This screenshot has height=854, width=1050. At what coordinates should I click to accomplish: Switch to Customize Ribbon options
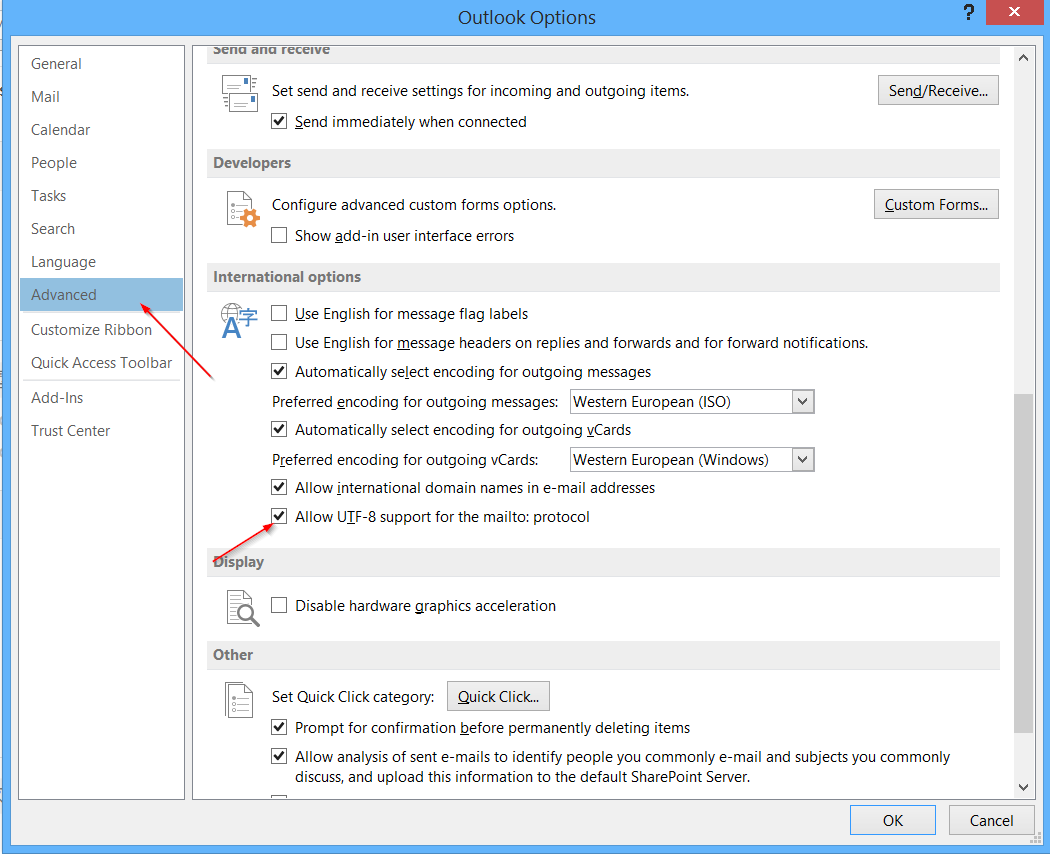click(x=91, y=330)
